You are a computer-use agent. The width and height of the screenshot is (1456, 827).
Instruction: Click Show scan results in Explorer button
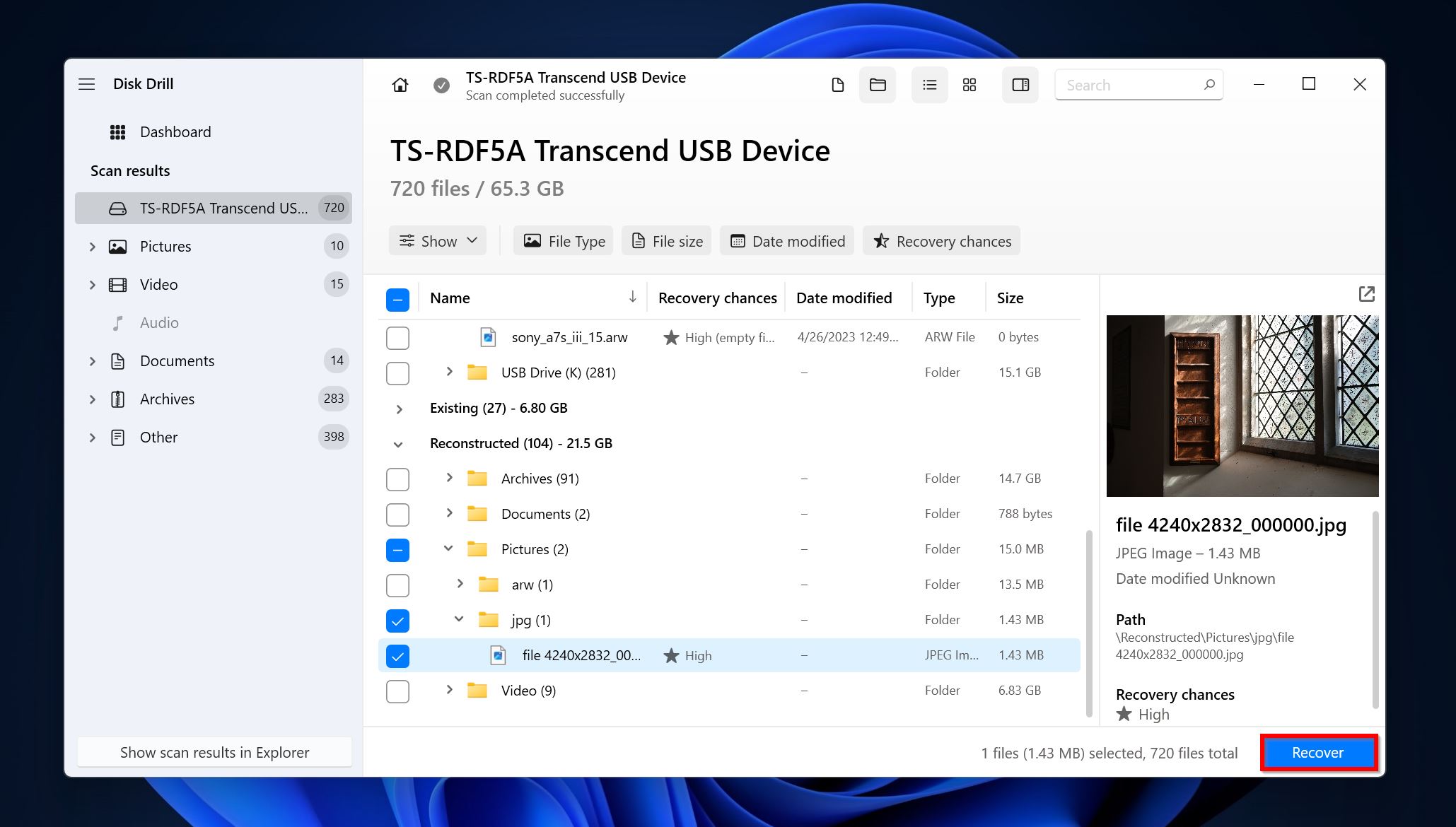pyautogui.click(x=214, y=752)
